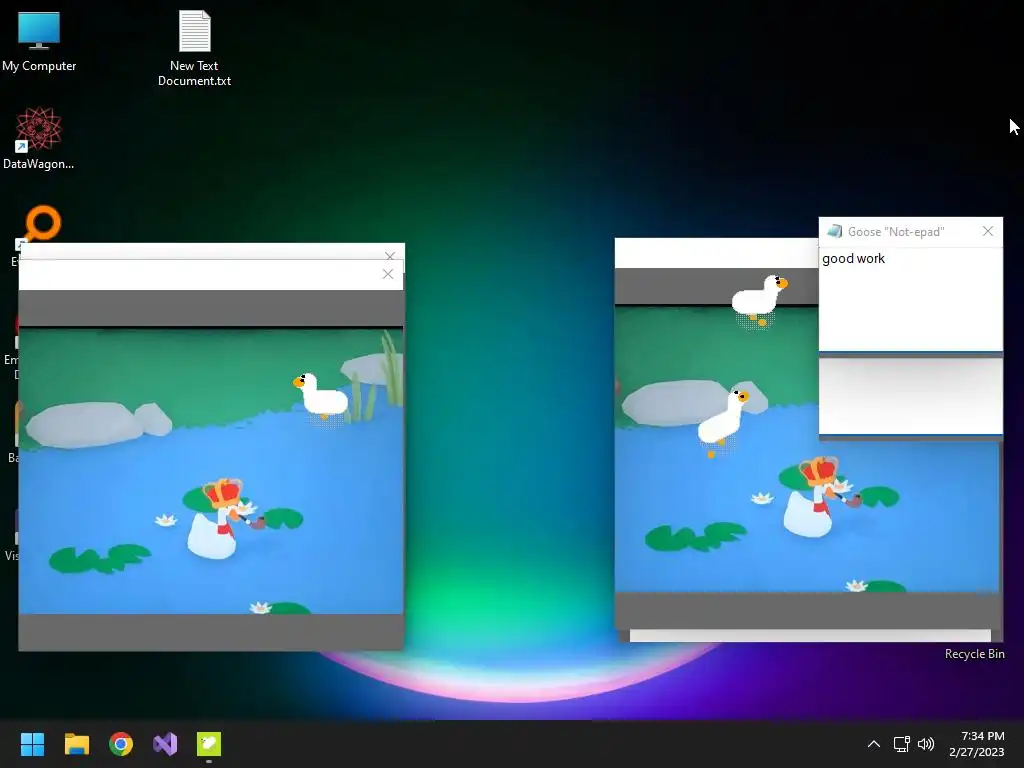Click the Not-epad window icon
The height and width of the screenshot is (768, 1024).
[835, 231]
